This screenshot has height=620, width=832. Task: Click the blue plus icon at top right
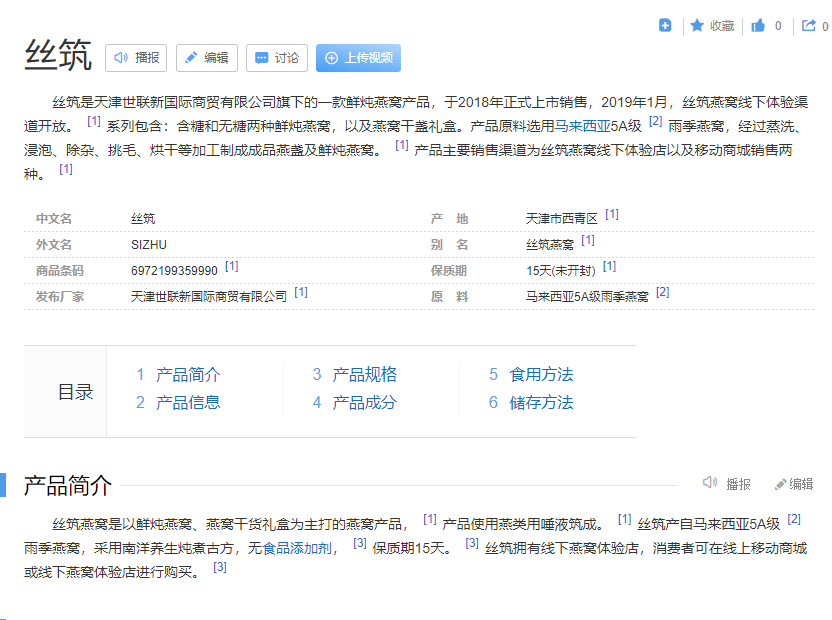[x=665, y=25]
